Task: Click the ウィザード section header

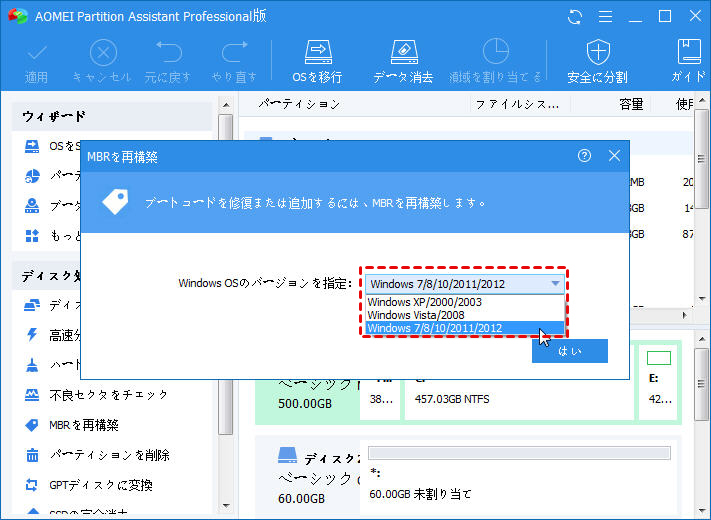Action: pyautogui.click(x=112, y=117)
